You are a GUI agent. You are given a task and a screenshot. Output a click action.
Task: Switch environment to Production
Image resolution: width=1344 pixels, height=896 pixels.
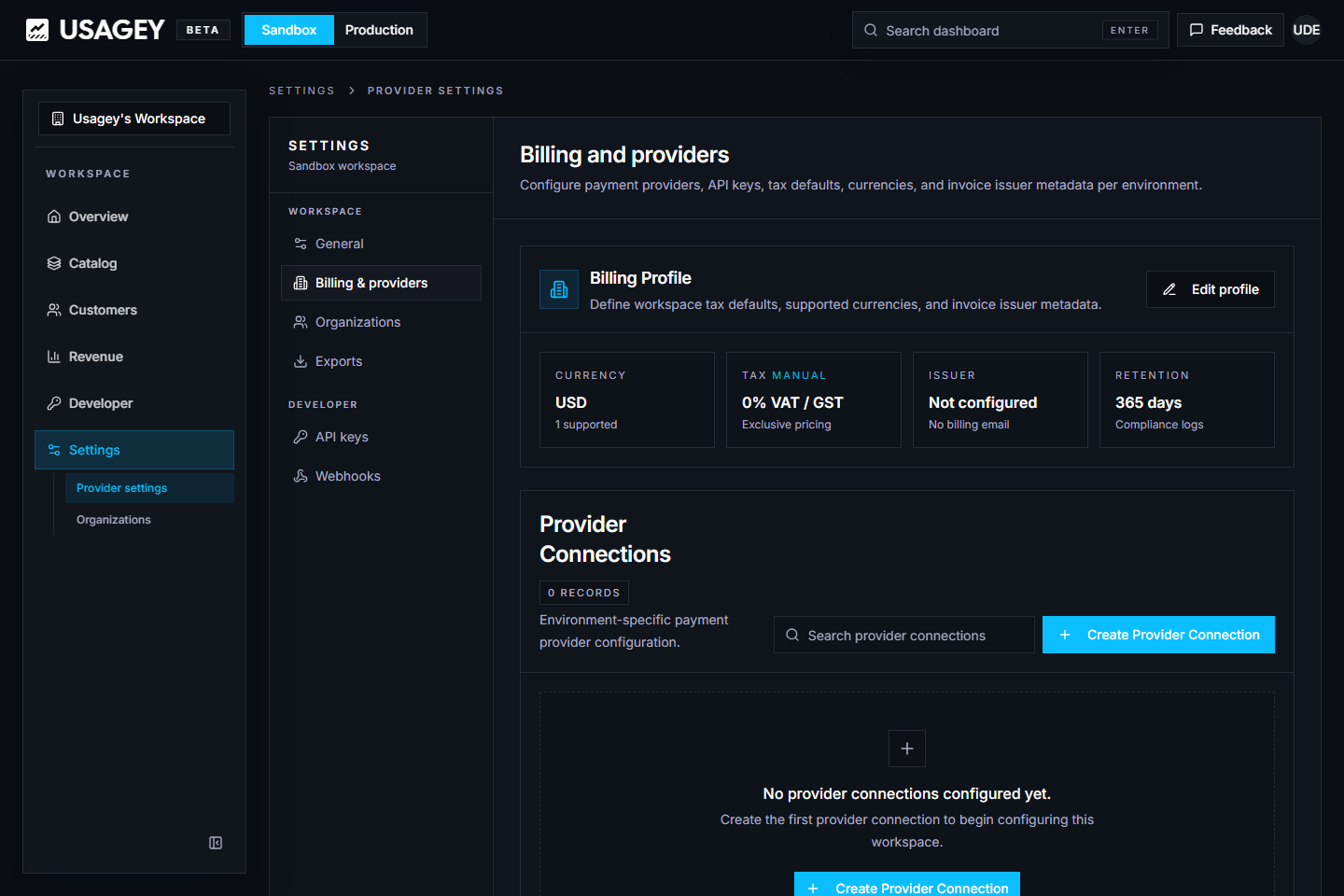click(x=379, y=30)
